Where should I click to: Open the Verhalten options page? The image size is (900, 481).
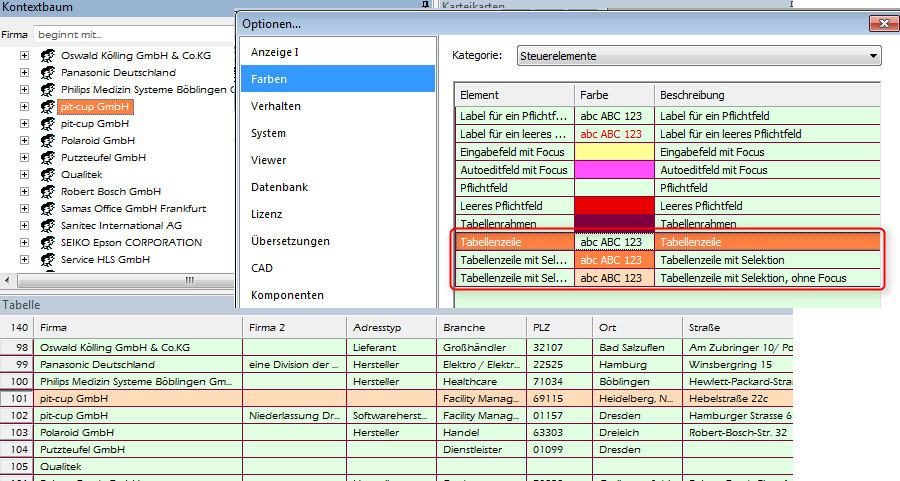click(338, 106)
